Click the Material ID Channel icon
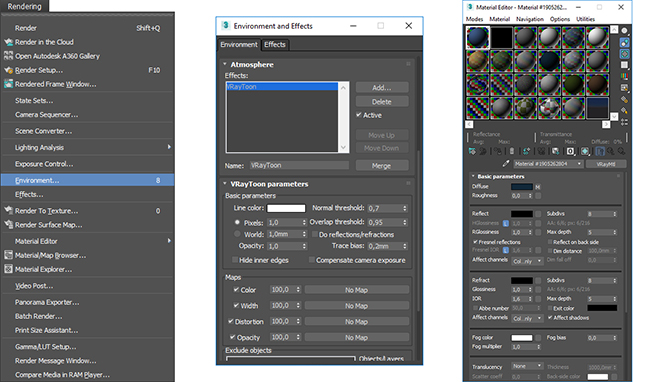 (x=570, y=151)
